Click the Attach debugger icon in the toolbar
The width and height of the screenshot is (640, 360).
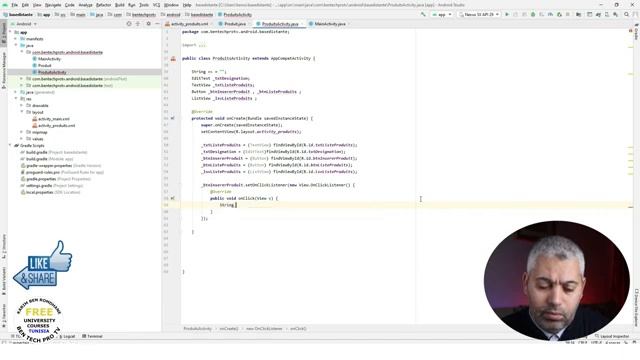tap(559, 14)
